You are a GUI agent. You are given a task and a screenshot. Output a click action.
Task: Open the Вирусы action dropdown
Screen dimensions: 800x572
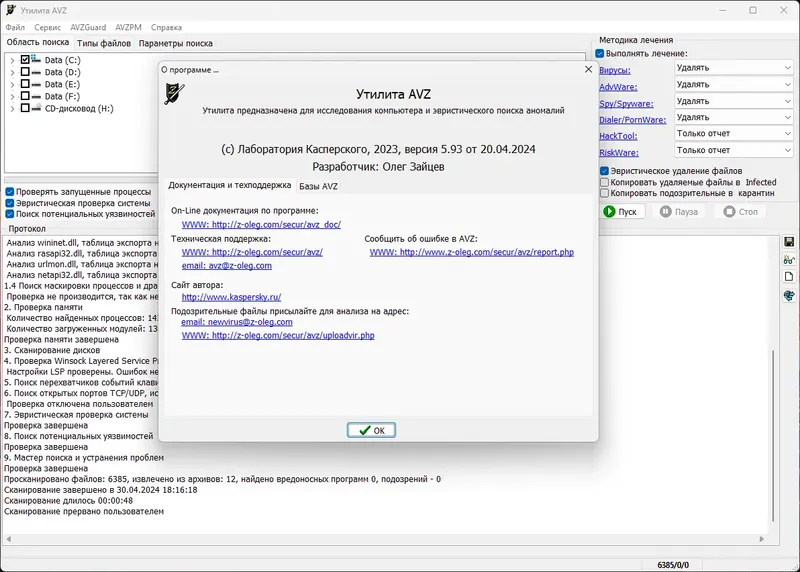pyautogui.click(x=734, y=67)
